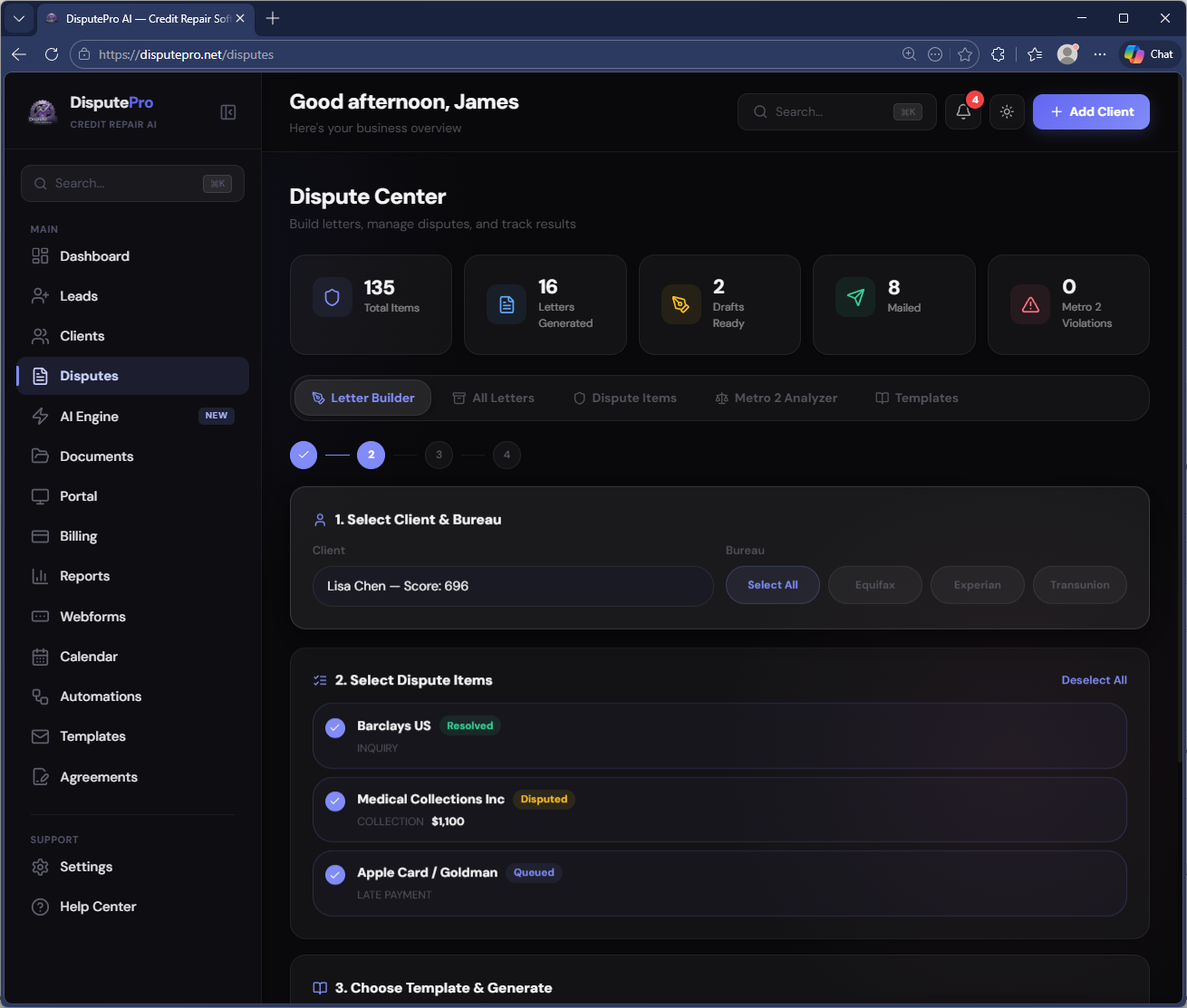Viewport: 1187px width, 1008px height.
Task: Toggle light theme with the sun icon
Action: pos(1007,112)
